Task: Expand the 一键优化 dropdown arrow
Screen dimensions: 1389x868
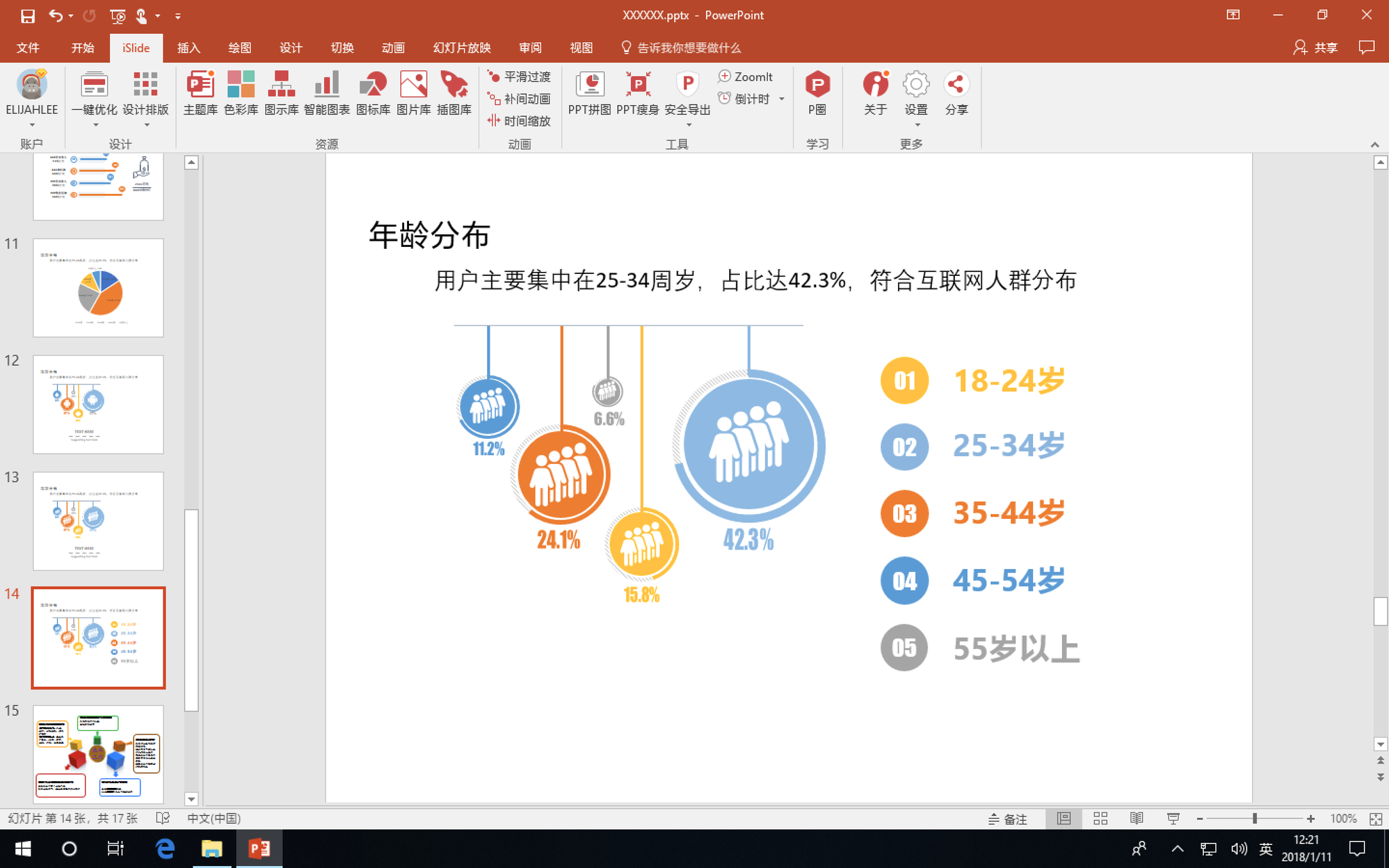Action: [96, 125]
